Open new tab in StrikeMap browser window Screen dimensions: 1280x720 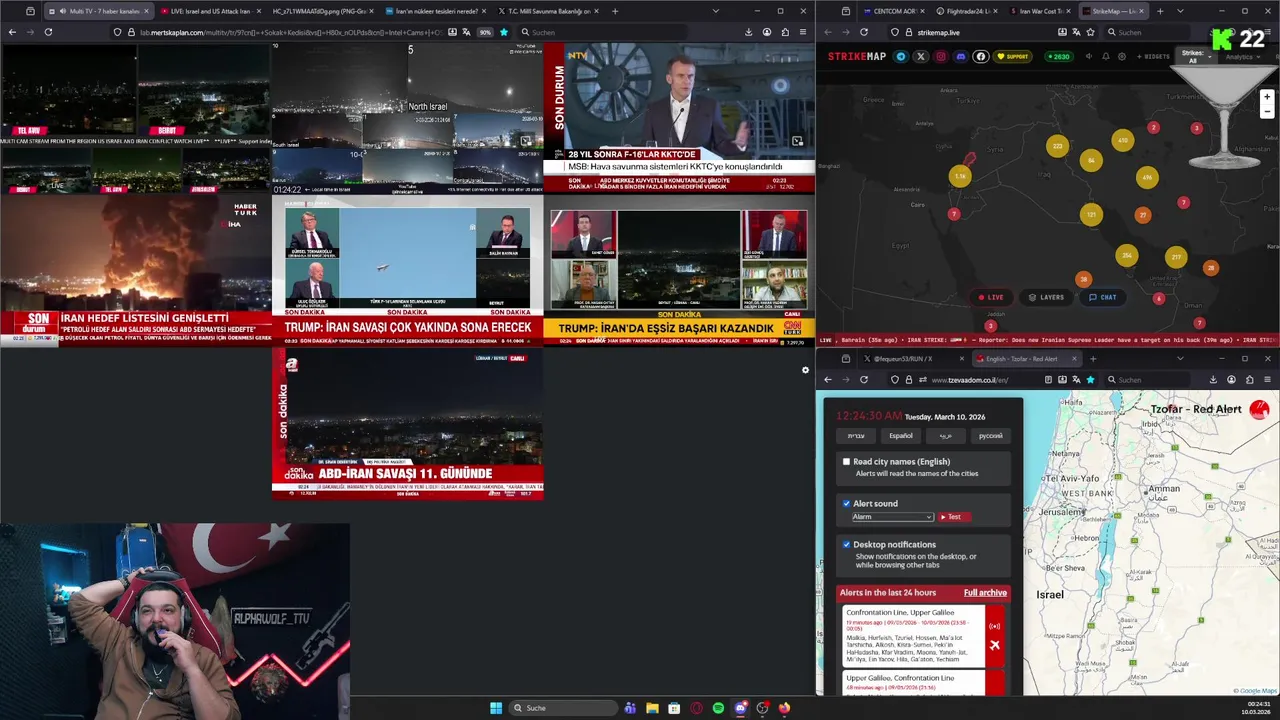[x=1160, y=11]
